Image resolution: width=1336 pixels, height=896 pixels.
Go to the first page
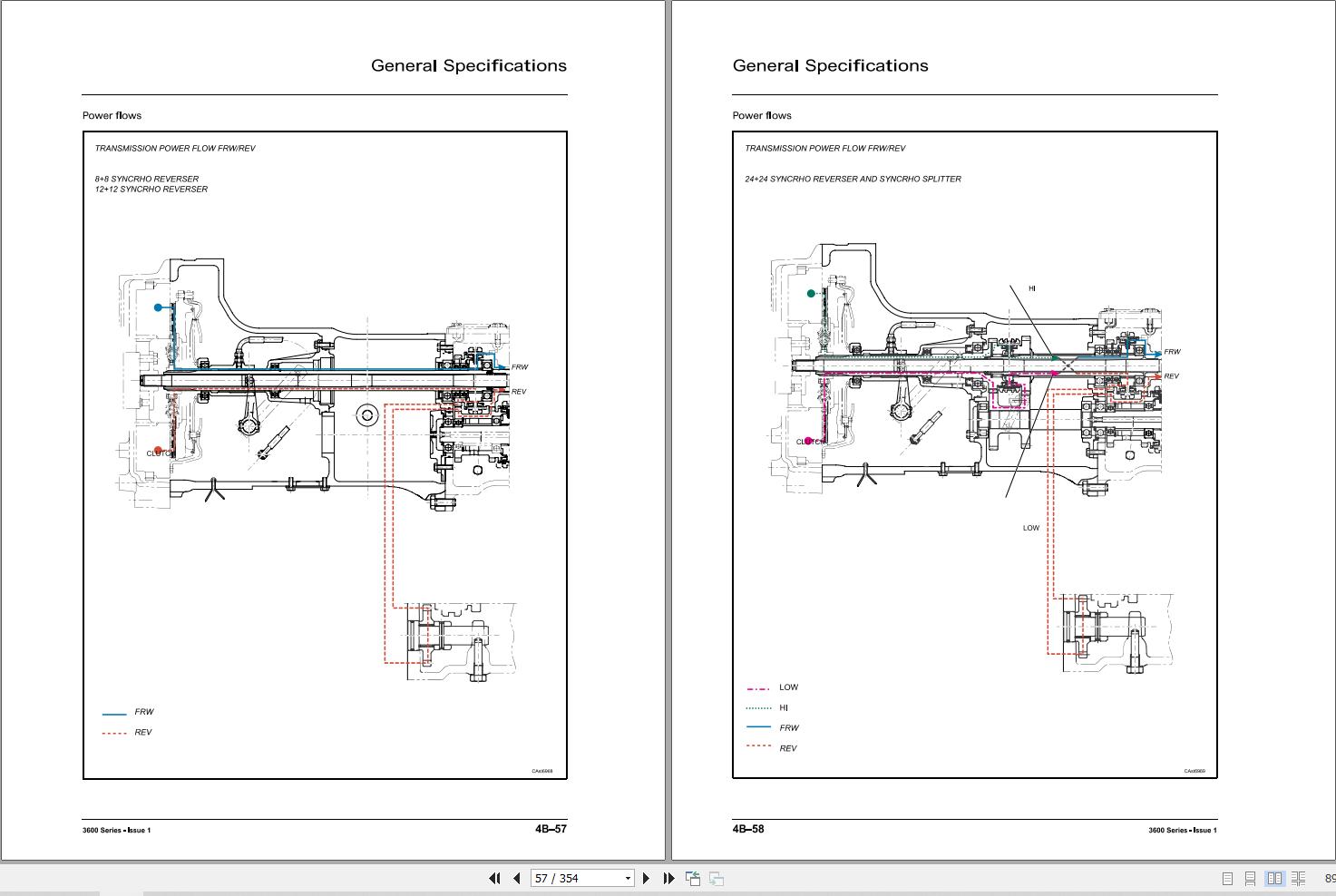[x=494, y=878]
